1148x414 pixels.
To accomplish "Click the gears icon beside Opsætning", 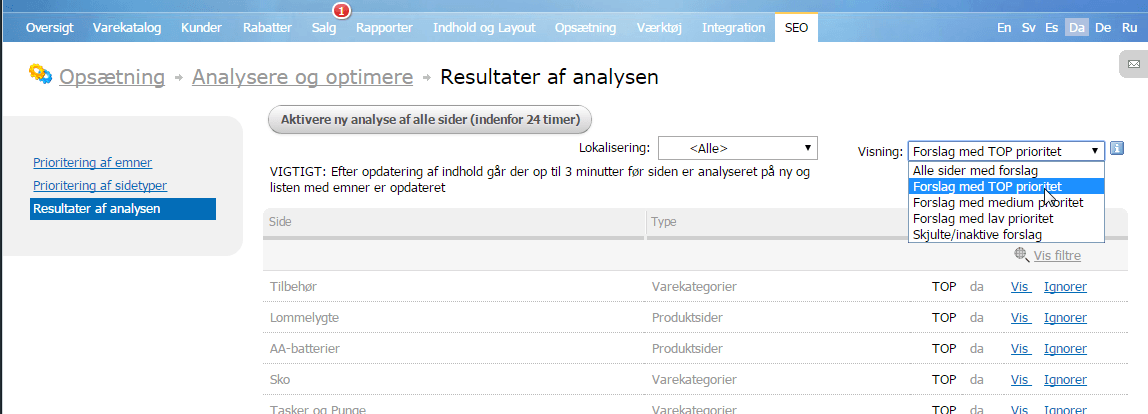I will (x=40, y=75).
